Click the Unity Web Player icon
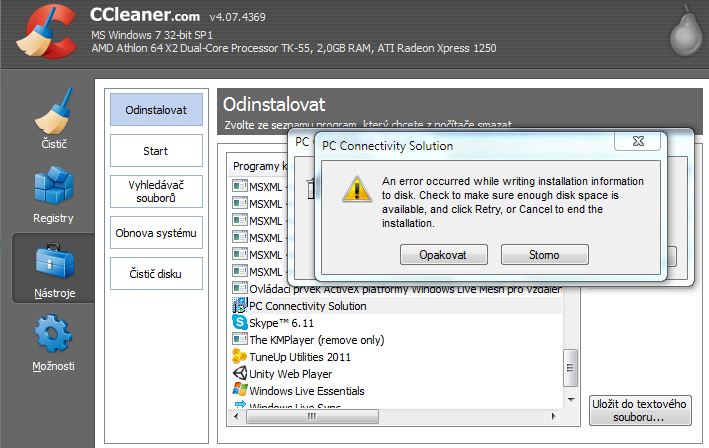 pos(239,373)
